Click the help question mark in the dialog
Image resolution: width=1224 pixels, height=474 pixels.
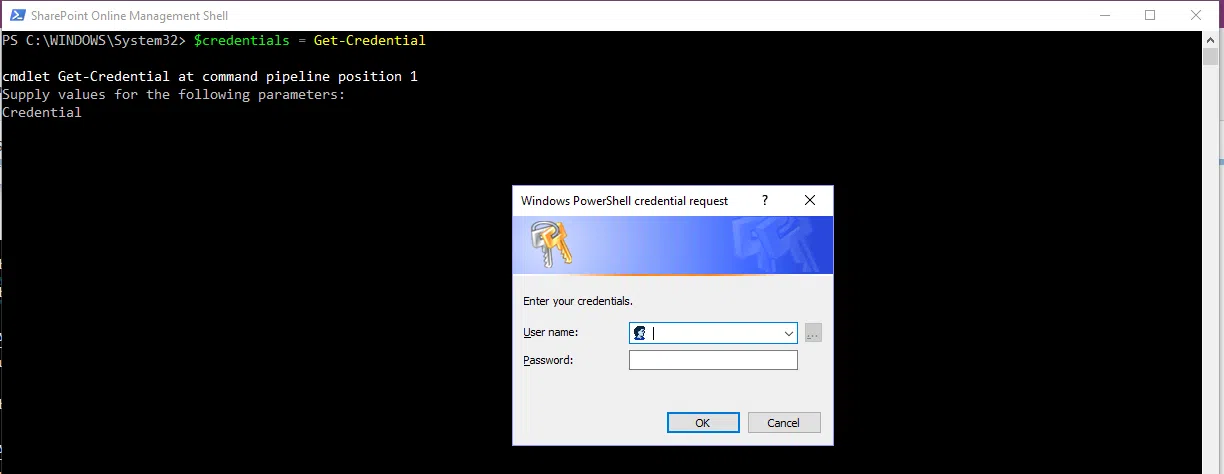(x=765, y=200)
